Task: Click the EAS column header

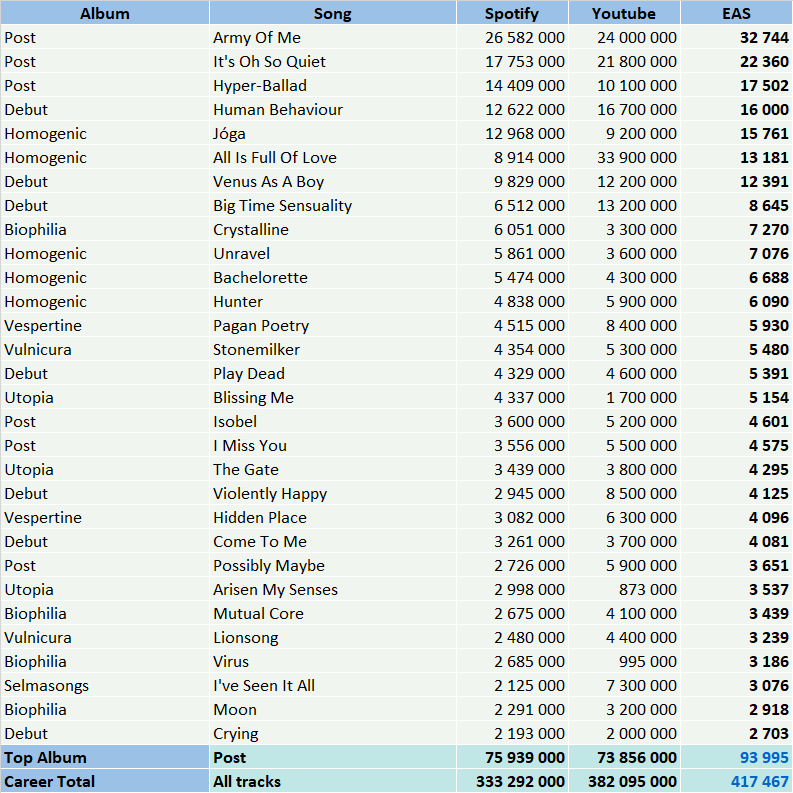Action: pyautogui.click(x=736, y=13)
